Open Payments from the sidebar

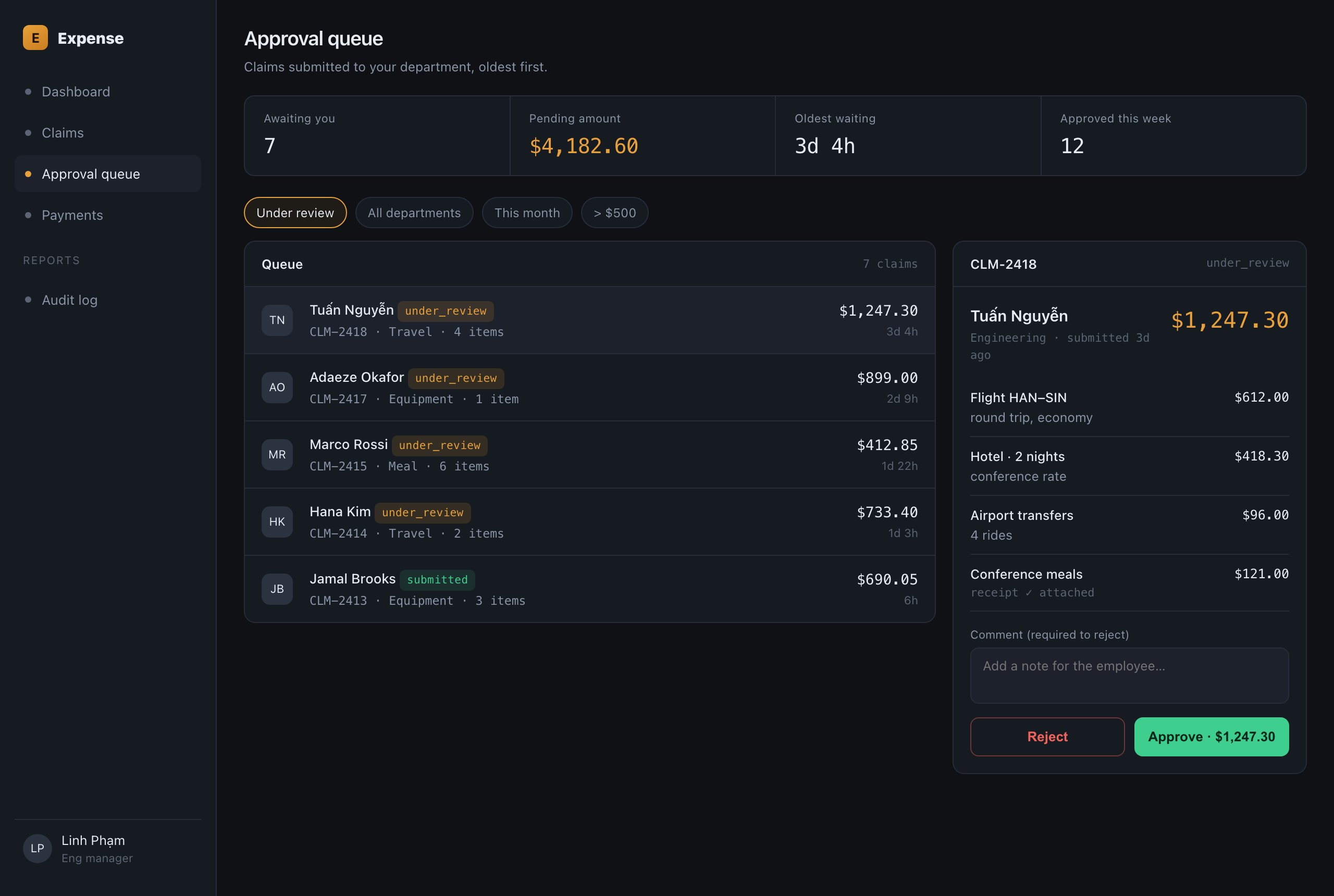[x=107, y=215]
